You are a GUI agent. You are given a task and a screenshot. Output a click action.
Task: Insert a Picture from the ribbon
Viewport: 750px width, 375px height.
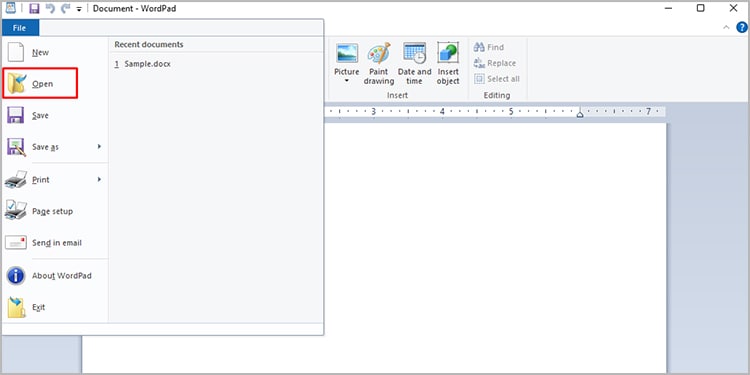(x=347, y=58)
